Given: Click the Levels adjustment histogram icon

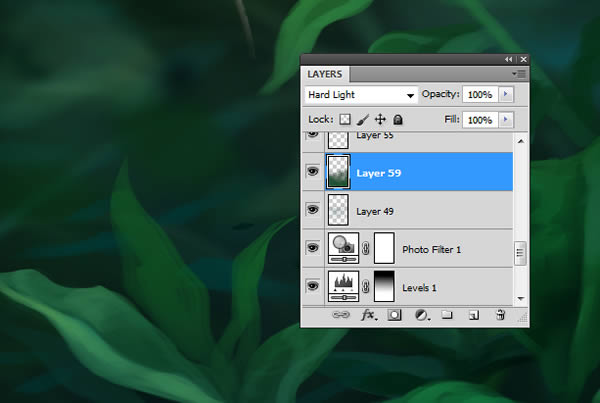Looking at the screenshot, I should 344,286.
